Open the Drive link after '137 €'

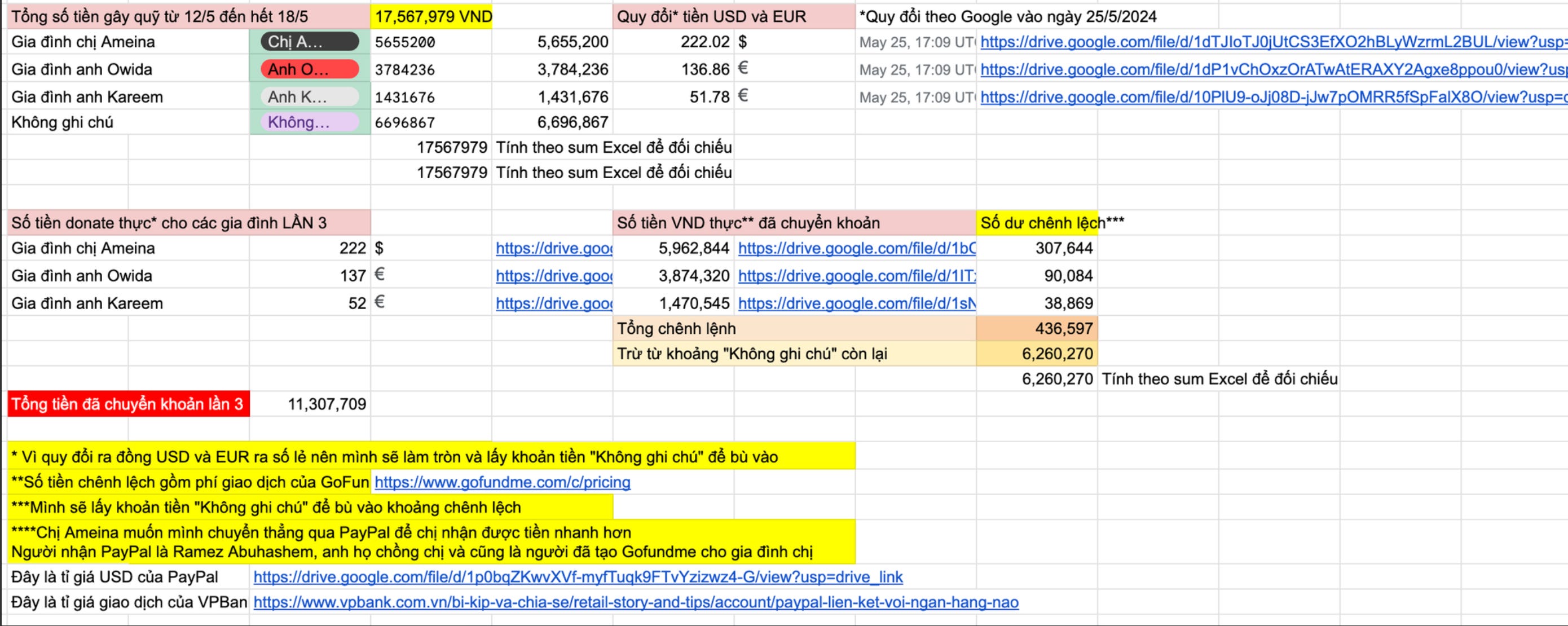pyautogui.click(x=553, y=276)
